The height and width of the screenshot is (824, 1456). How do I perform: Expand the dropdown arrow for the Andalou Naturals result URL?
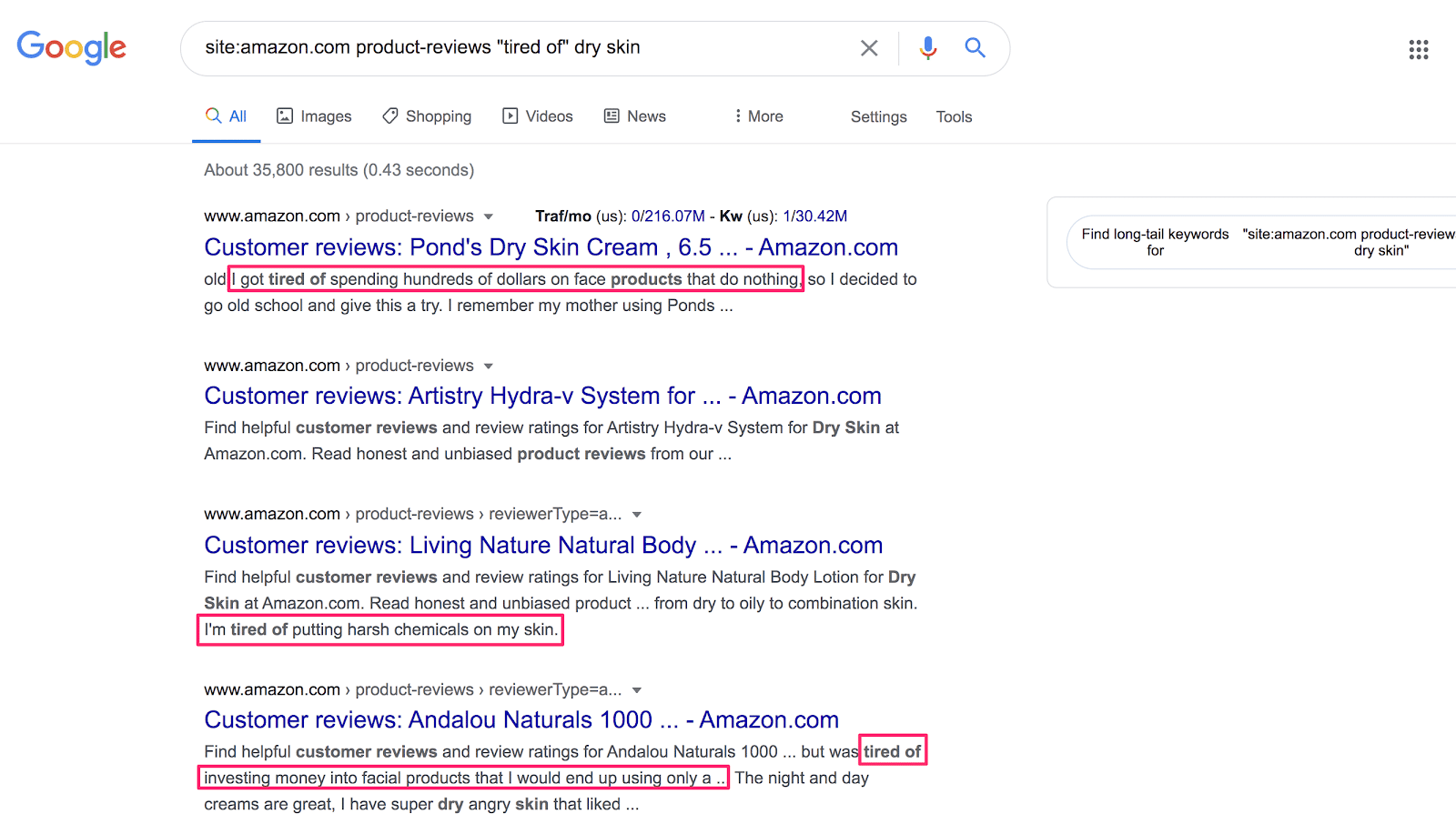point(637,690)
